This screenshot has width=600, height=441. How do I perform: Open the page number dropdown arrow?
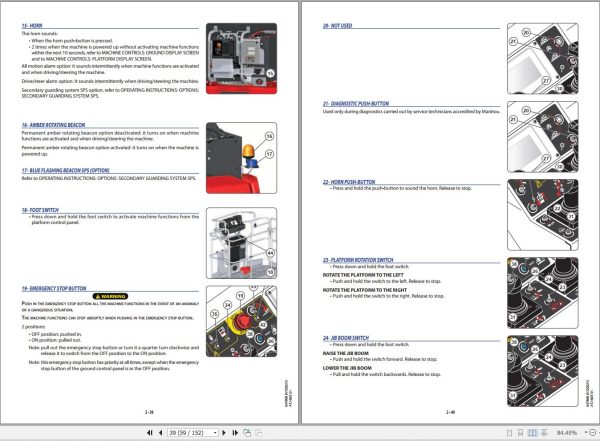coord(215,433)
